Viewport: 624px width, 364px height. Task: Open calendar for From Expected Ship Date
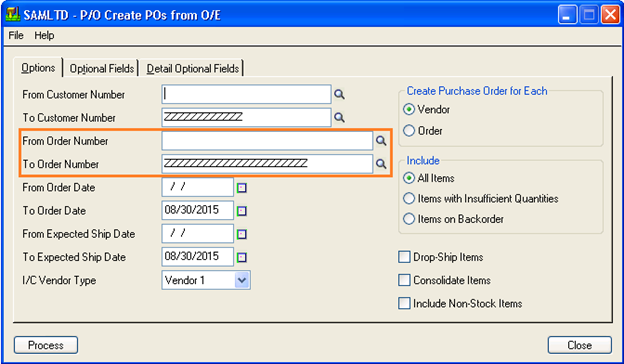[242, 234]
